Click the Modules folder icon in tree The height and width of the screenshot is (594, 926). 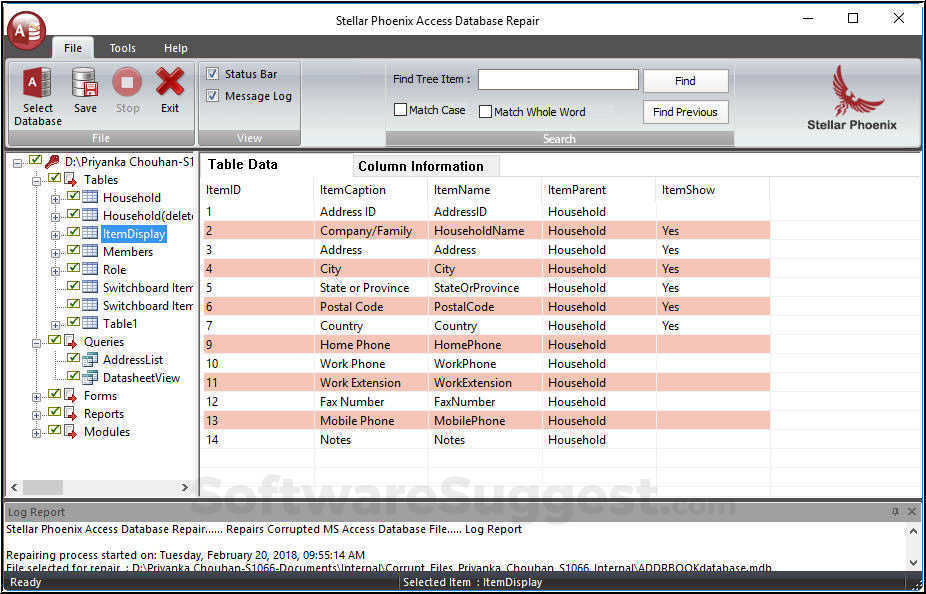[x=71, y=432]
